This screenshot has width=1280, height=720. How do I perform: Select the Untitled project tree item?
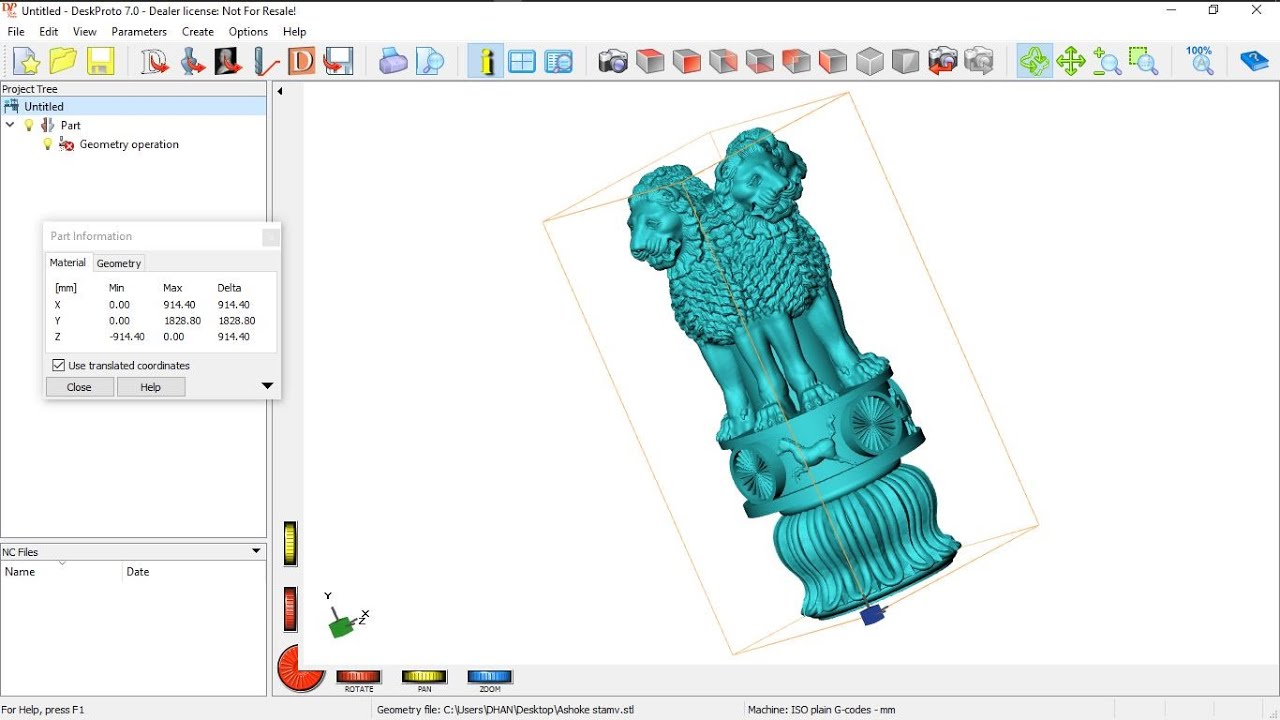[44, 107]
